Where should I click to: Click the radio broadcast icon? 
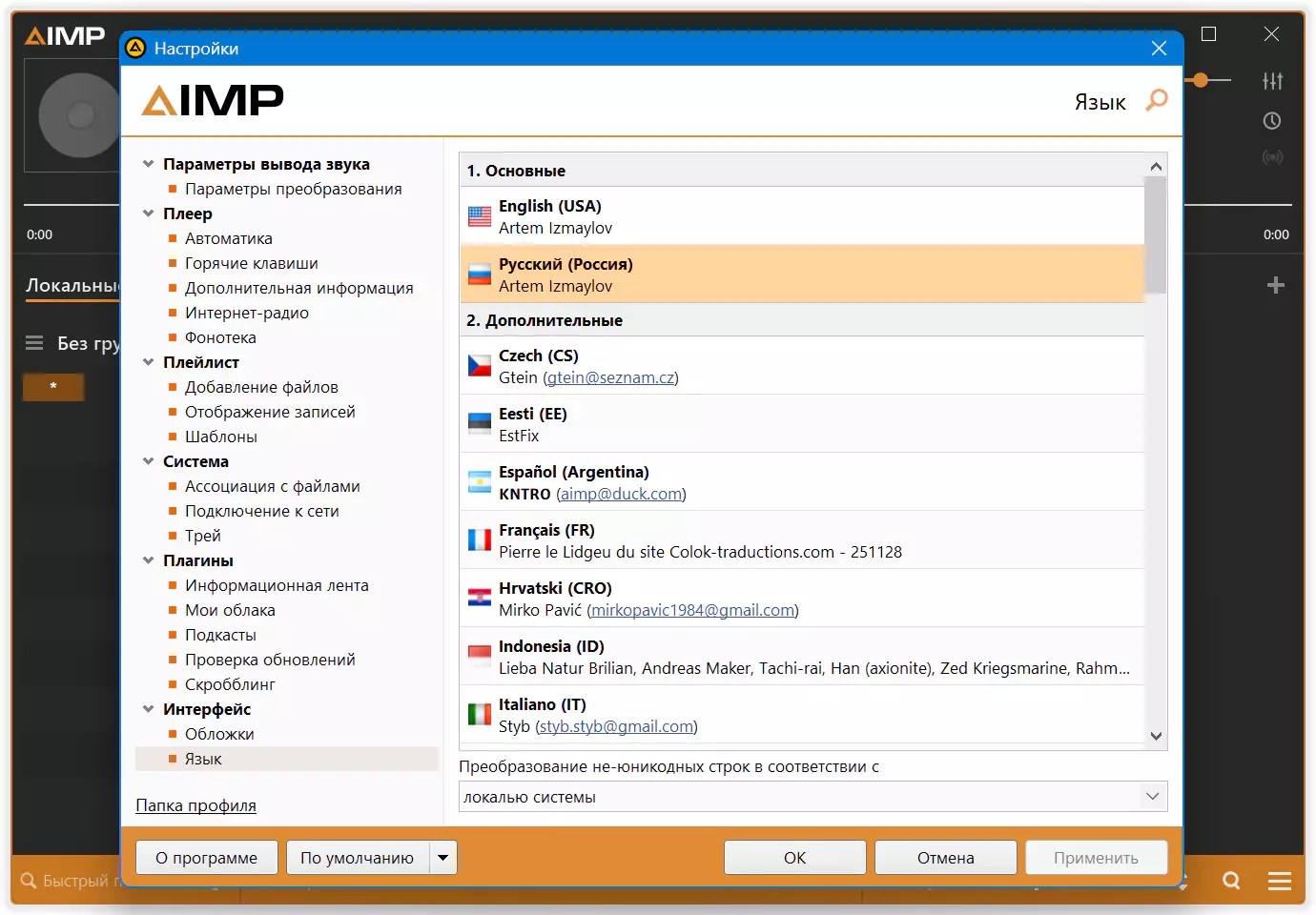pyautogui.click(x=1272, y=157)
